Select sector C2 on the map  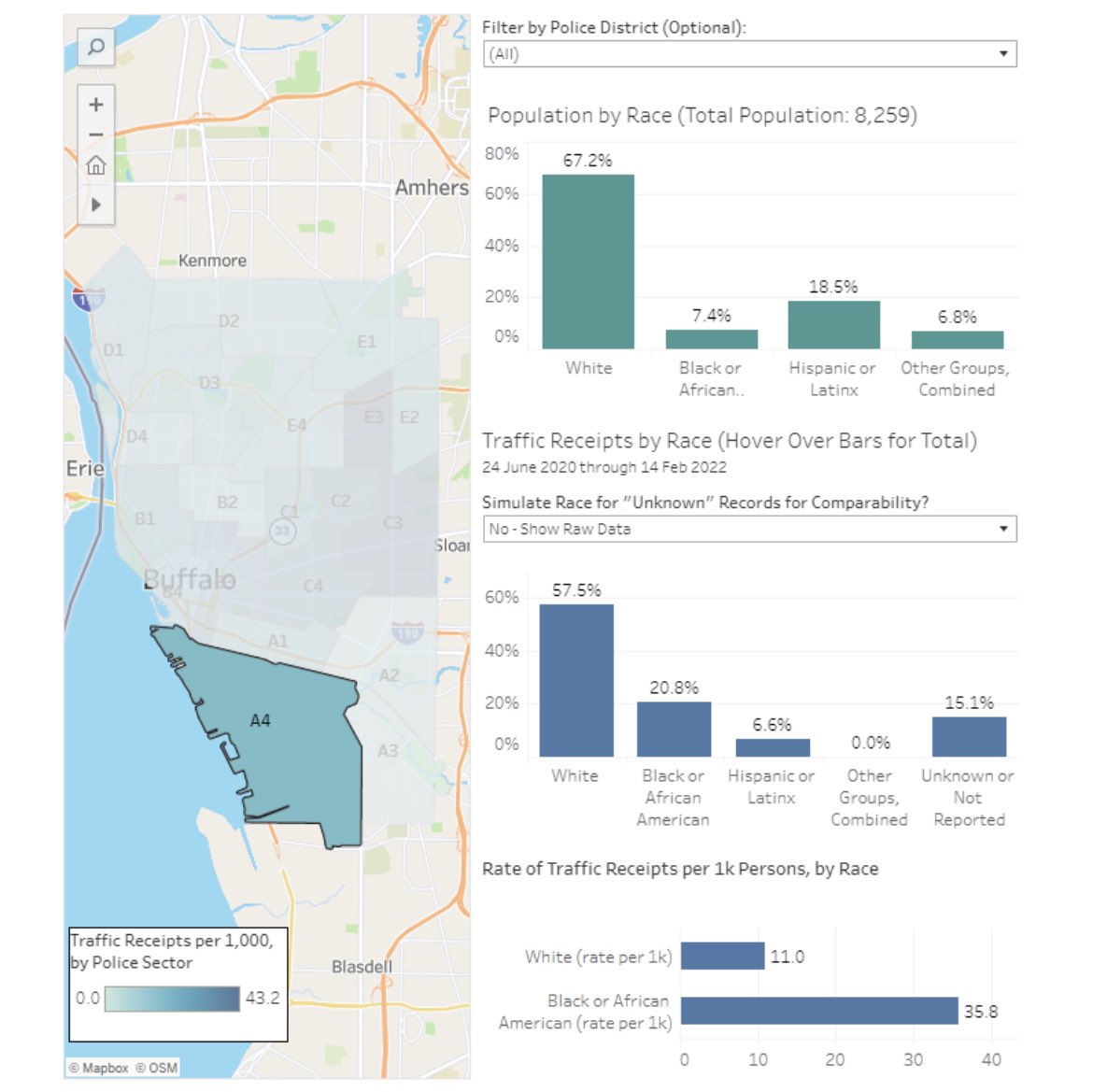tap(341, 501)
